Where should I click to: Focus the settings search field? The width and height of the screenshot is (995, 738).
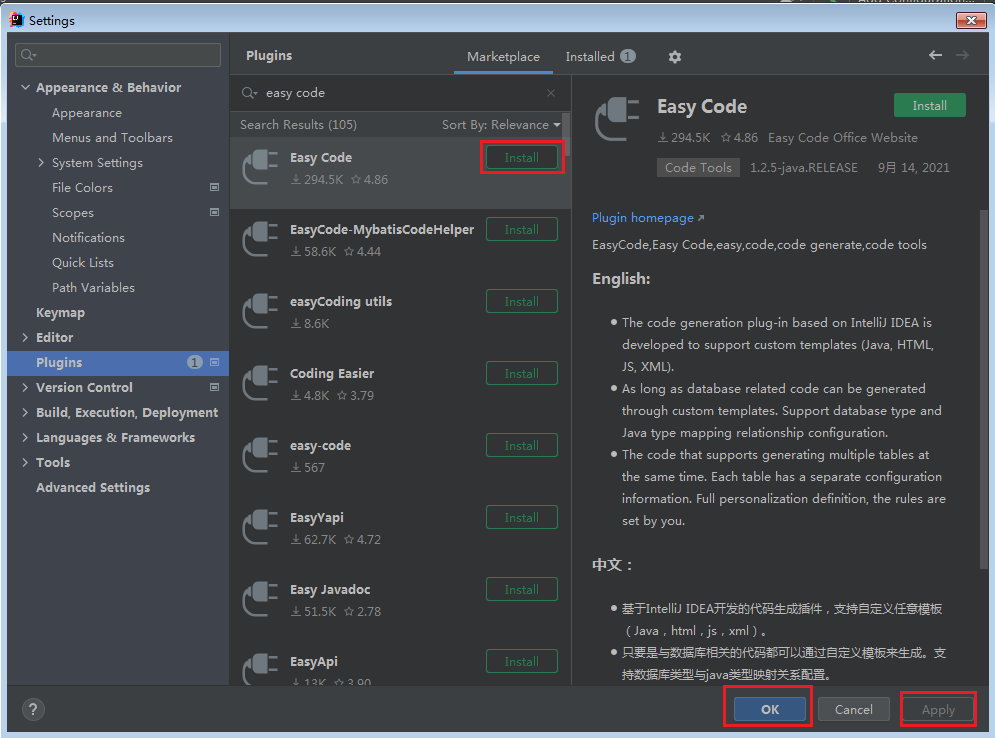(x=118, y=55)
